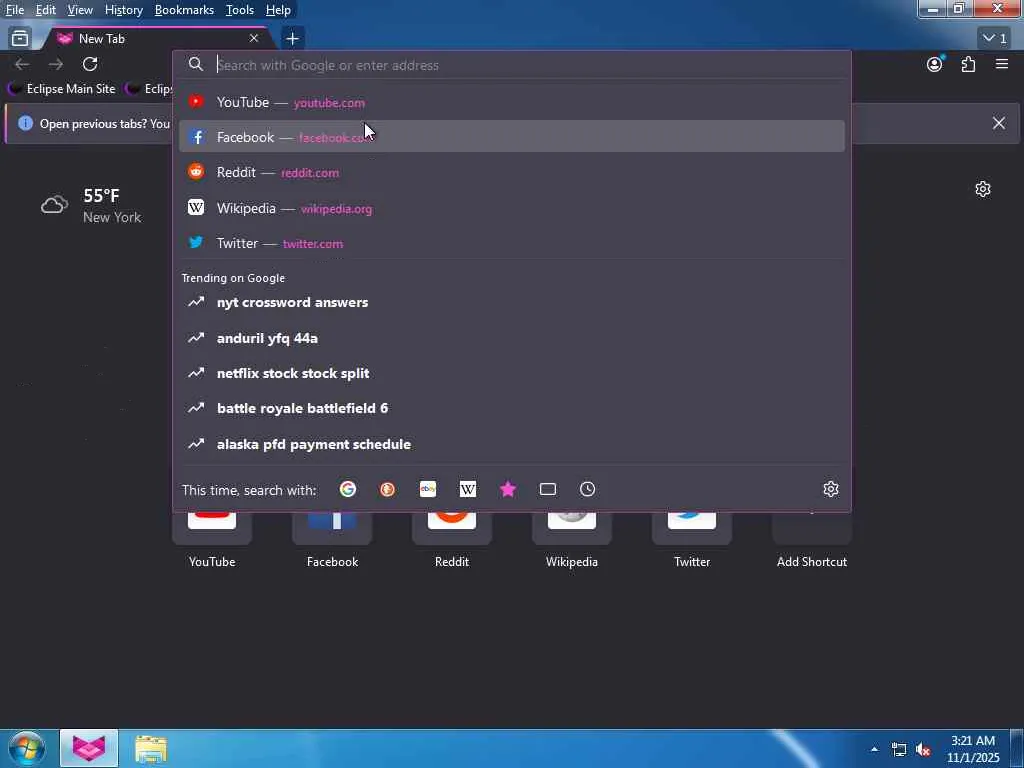Search with eBay engine icon
This screenshot has width=1024, height=768.
[x=428, y=489]
